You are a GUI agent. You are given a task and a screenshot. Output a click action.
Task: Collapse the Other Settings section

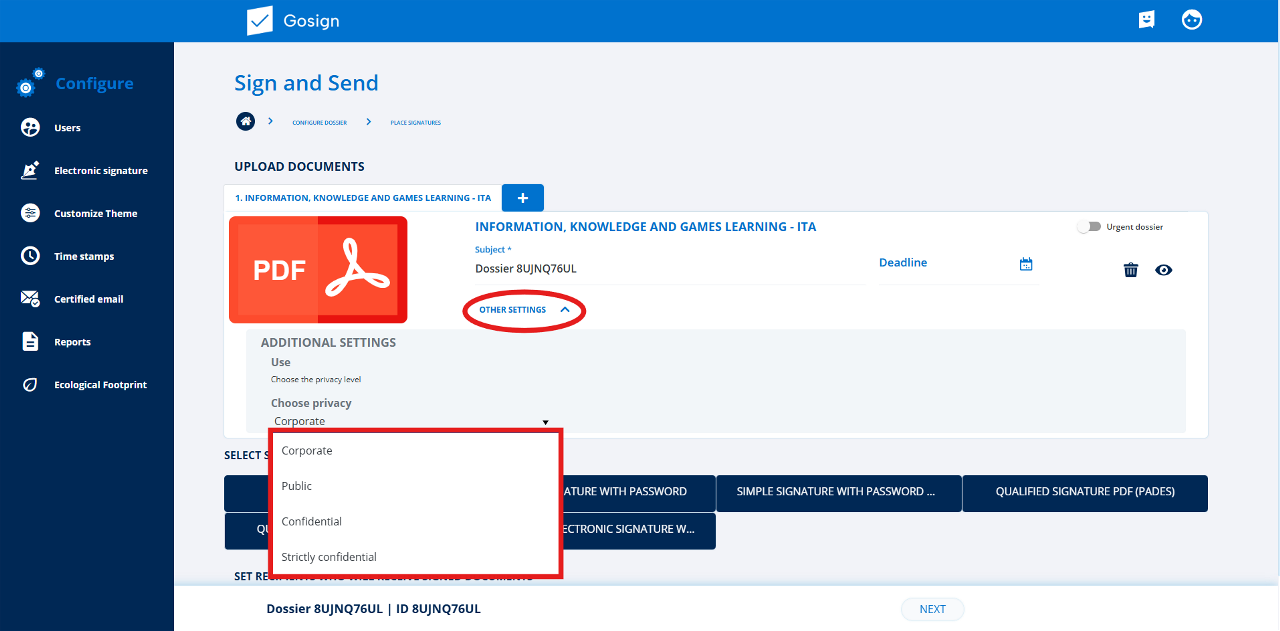point(524,310)
